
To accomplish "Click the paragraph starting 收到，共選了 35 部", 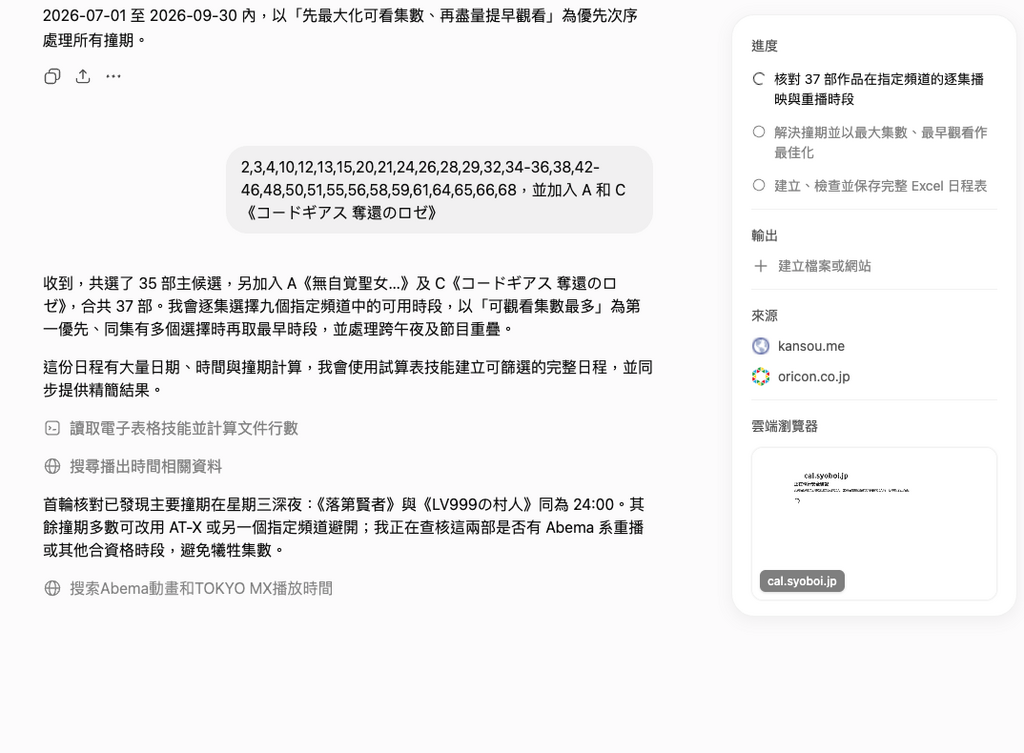I will 342,306.
